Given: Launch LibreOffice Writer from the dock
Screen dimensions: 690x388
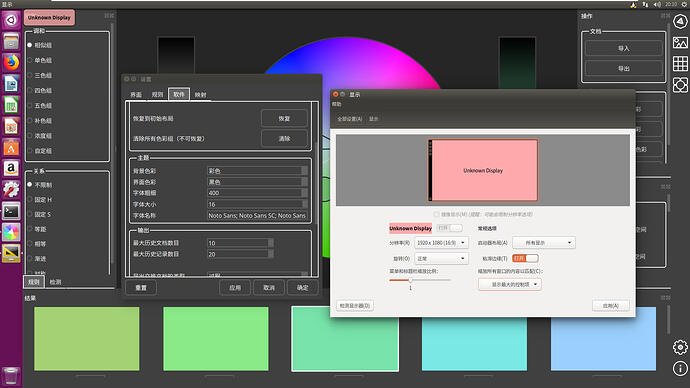Looking at the screenshot, I should coord(11,84).
